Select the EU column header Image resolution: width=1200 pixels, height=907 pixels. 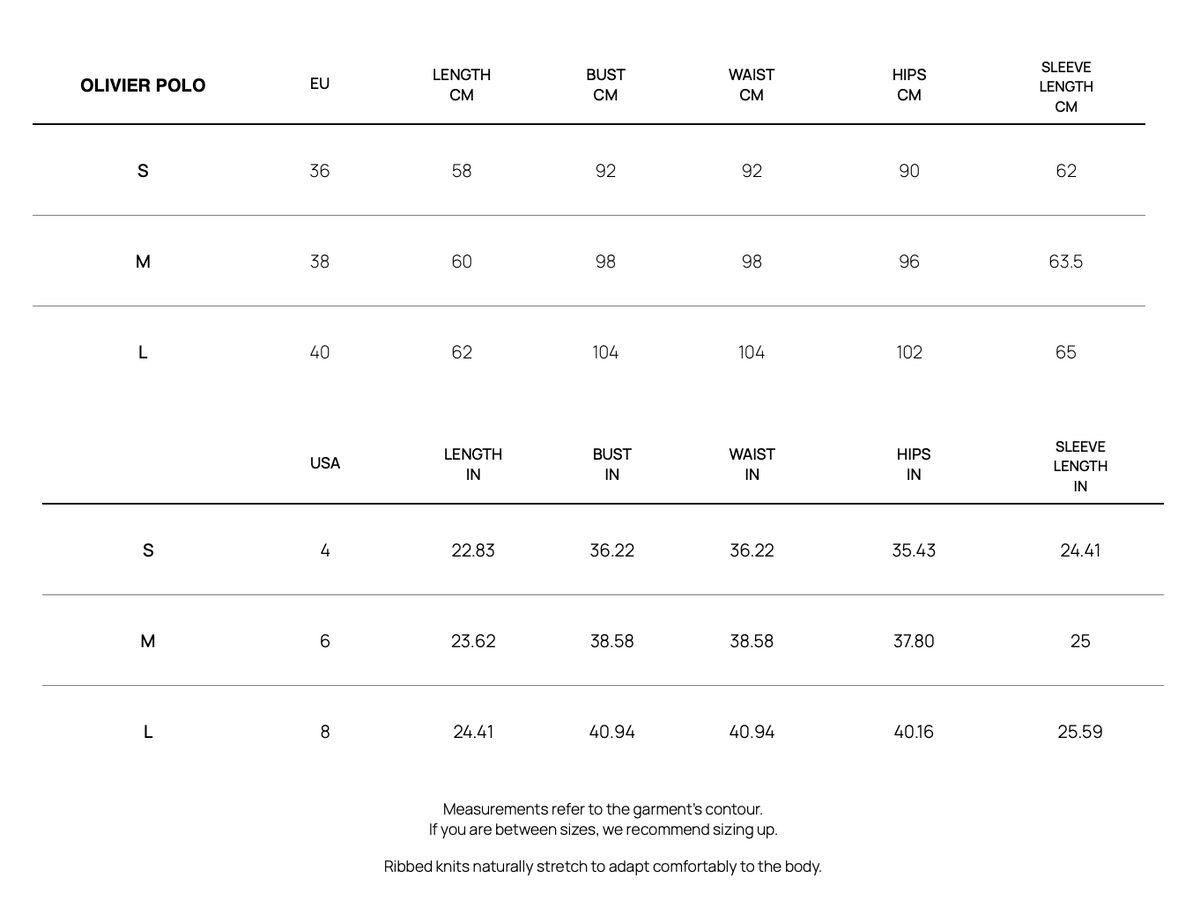[x=319, y=84]
